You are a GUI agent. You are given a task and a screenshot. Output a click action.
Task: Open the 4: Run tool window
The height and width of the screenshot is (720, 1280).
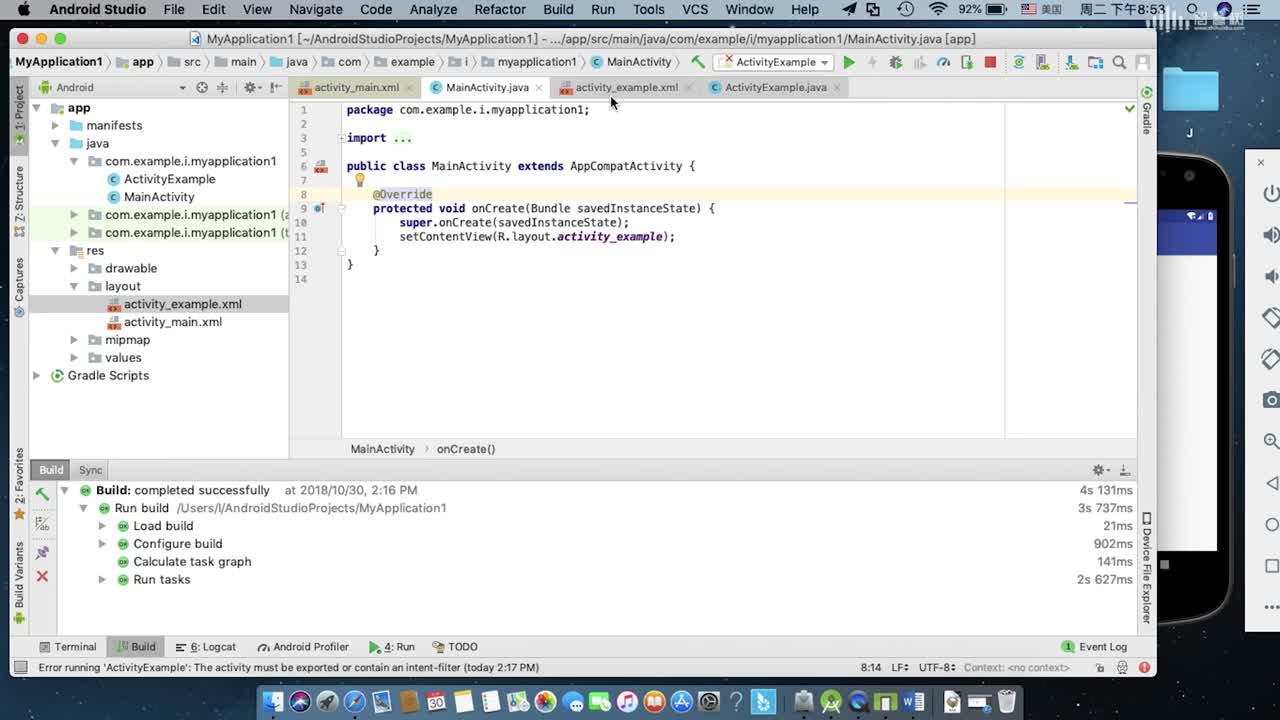coord(392,647)
